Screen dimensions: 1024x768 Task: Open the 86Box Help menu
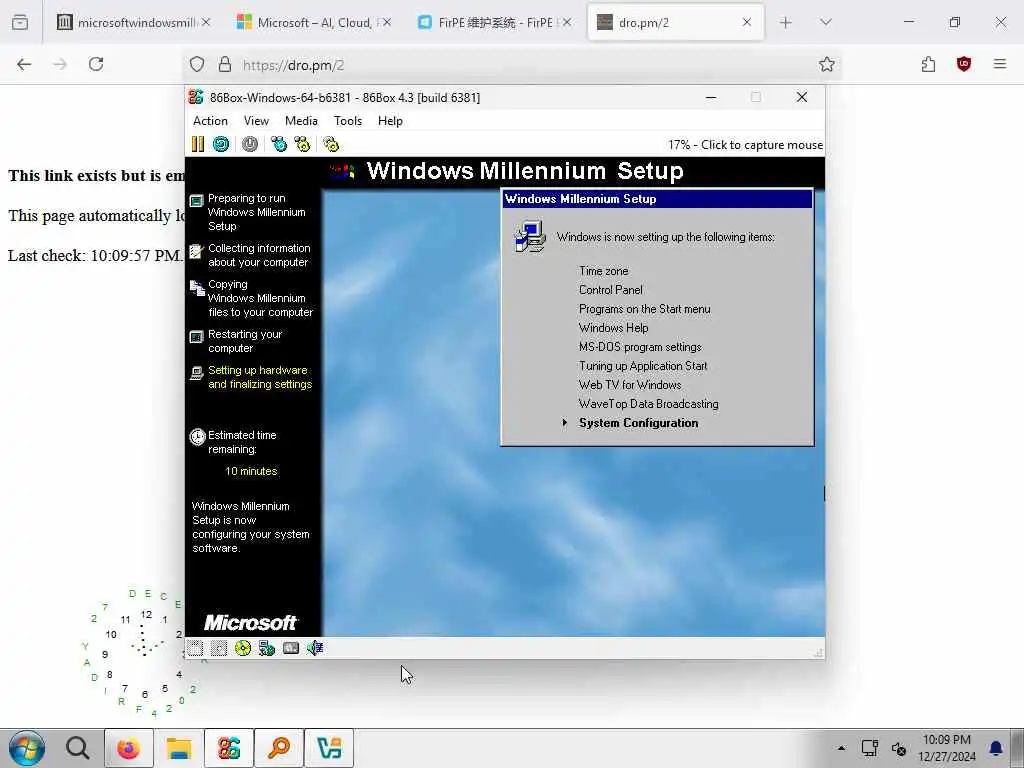(x=390, y=121)
